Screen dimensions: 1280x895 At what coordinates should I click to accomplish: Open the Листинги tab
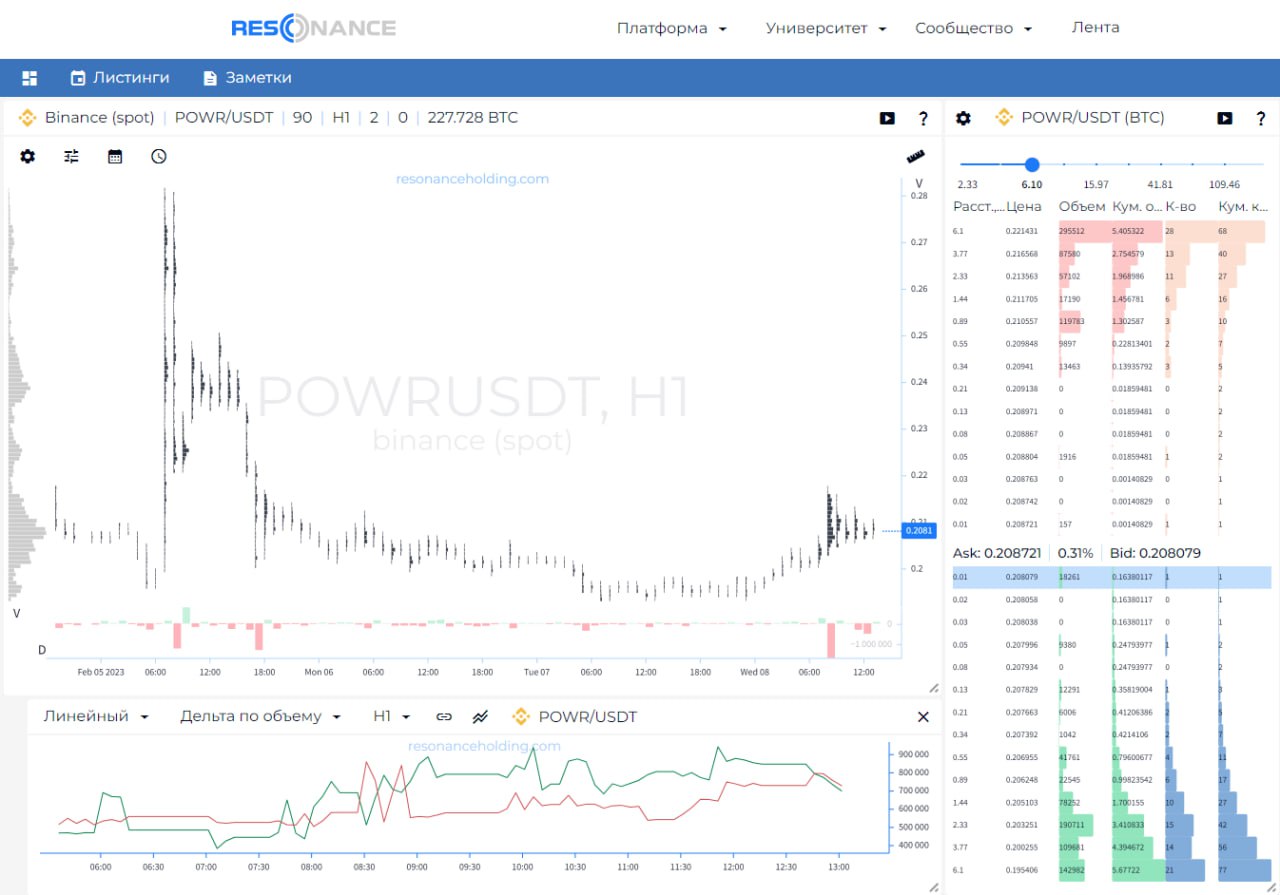[119, 77]
